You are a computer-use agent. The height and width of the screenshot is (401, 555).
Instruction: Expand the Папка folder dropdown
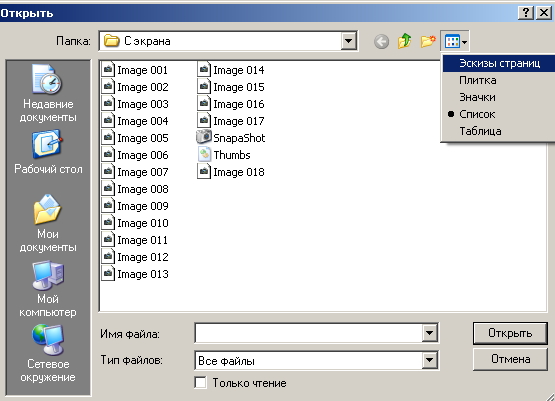coord(349,41)
